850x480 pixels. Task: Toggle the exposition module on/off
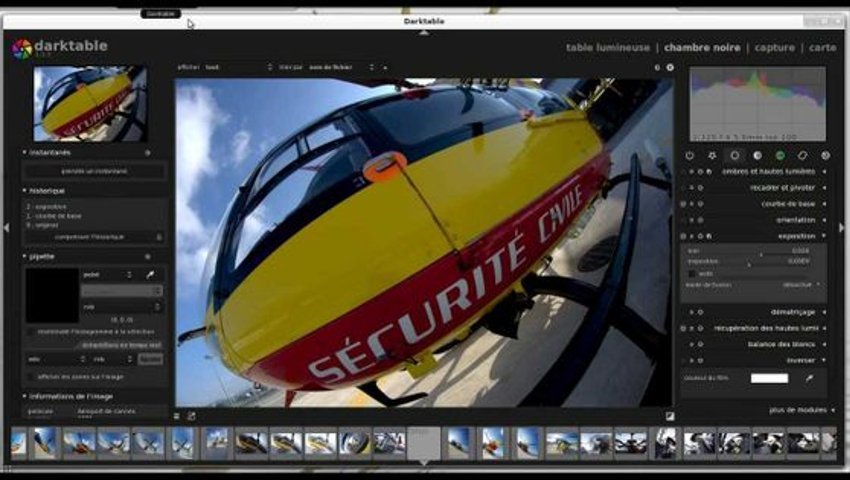(683, 236)
